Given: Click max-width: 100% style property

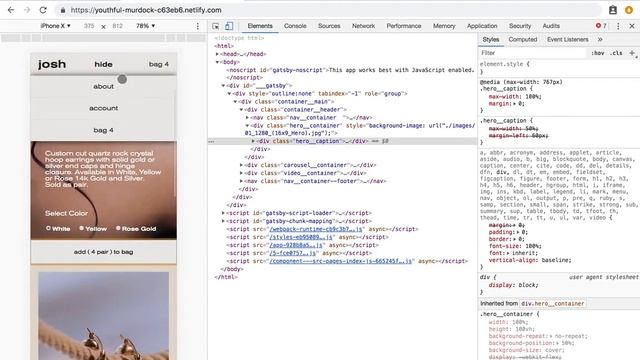Looking at the screenshot, I should (515, 97).
